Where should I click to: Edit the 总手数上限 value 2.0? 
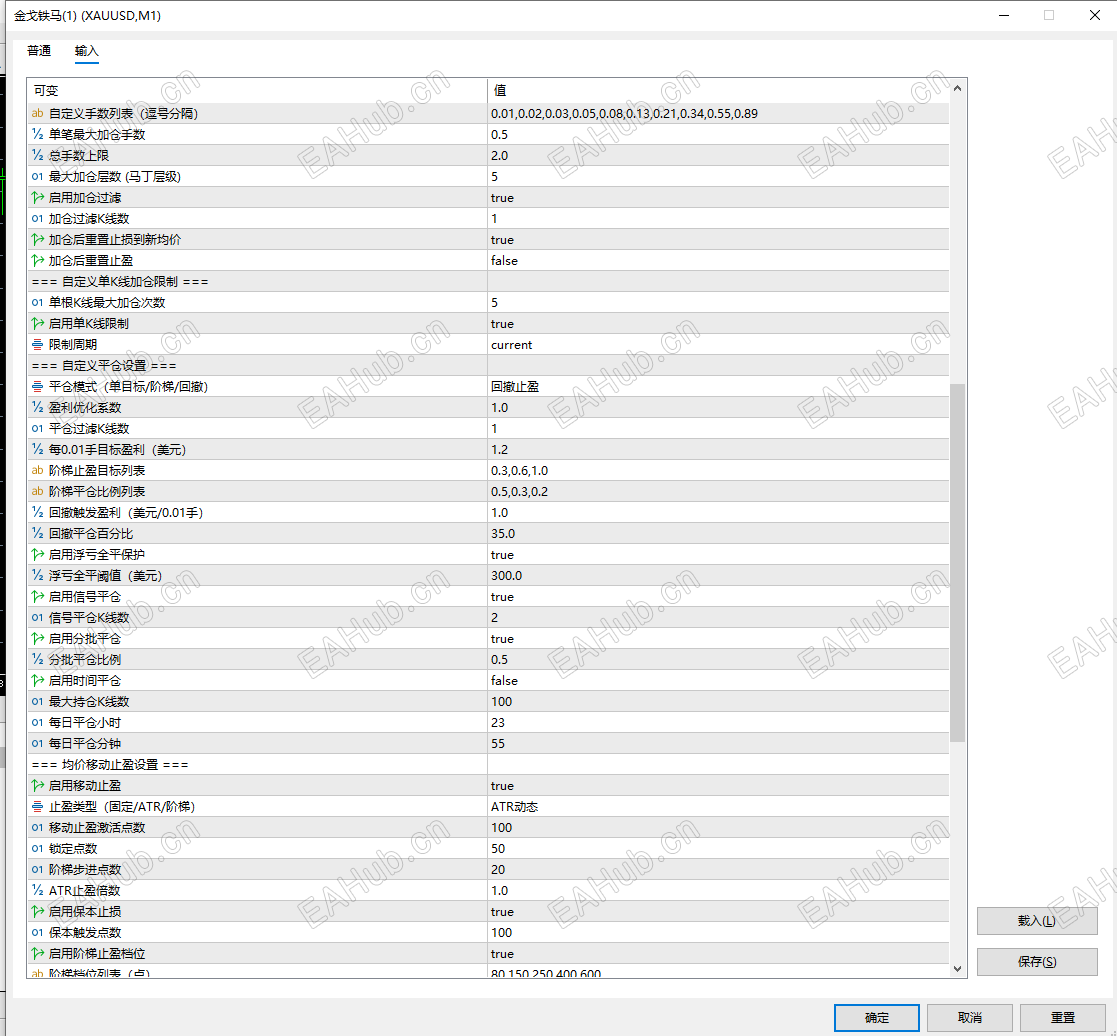[718, 155]
